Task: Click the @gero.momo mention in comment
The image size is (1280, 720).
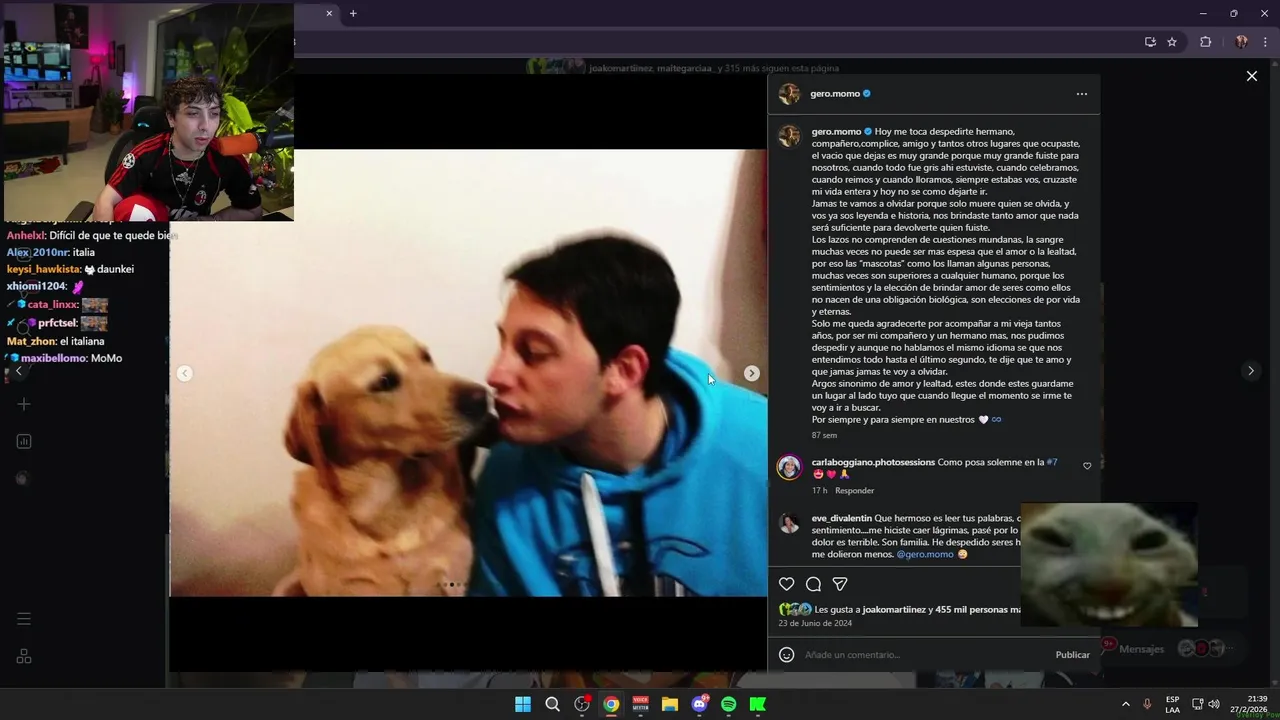Action: click(925, 554)
